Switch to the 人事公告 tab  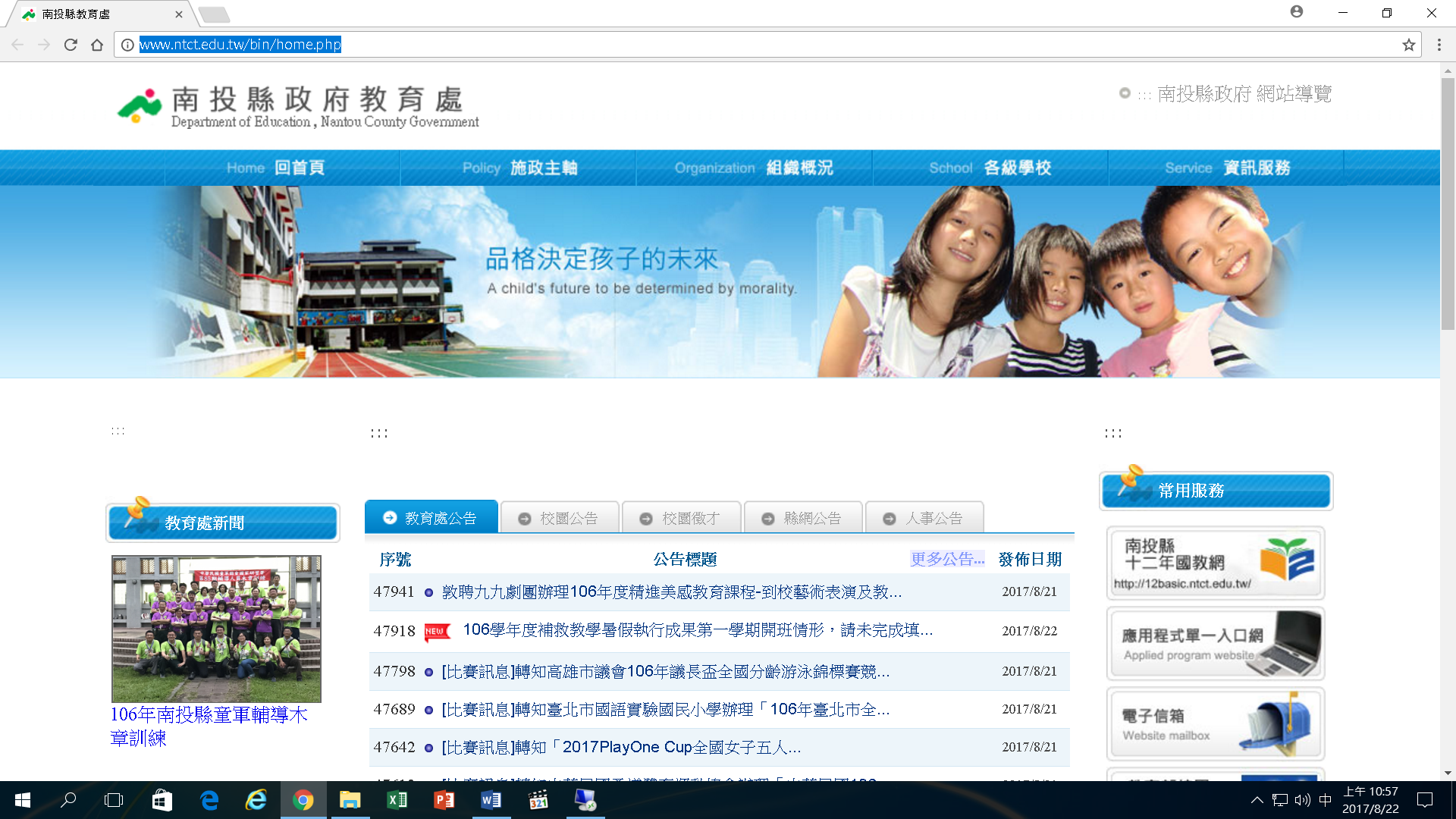click(x=924, y=518)
